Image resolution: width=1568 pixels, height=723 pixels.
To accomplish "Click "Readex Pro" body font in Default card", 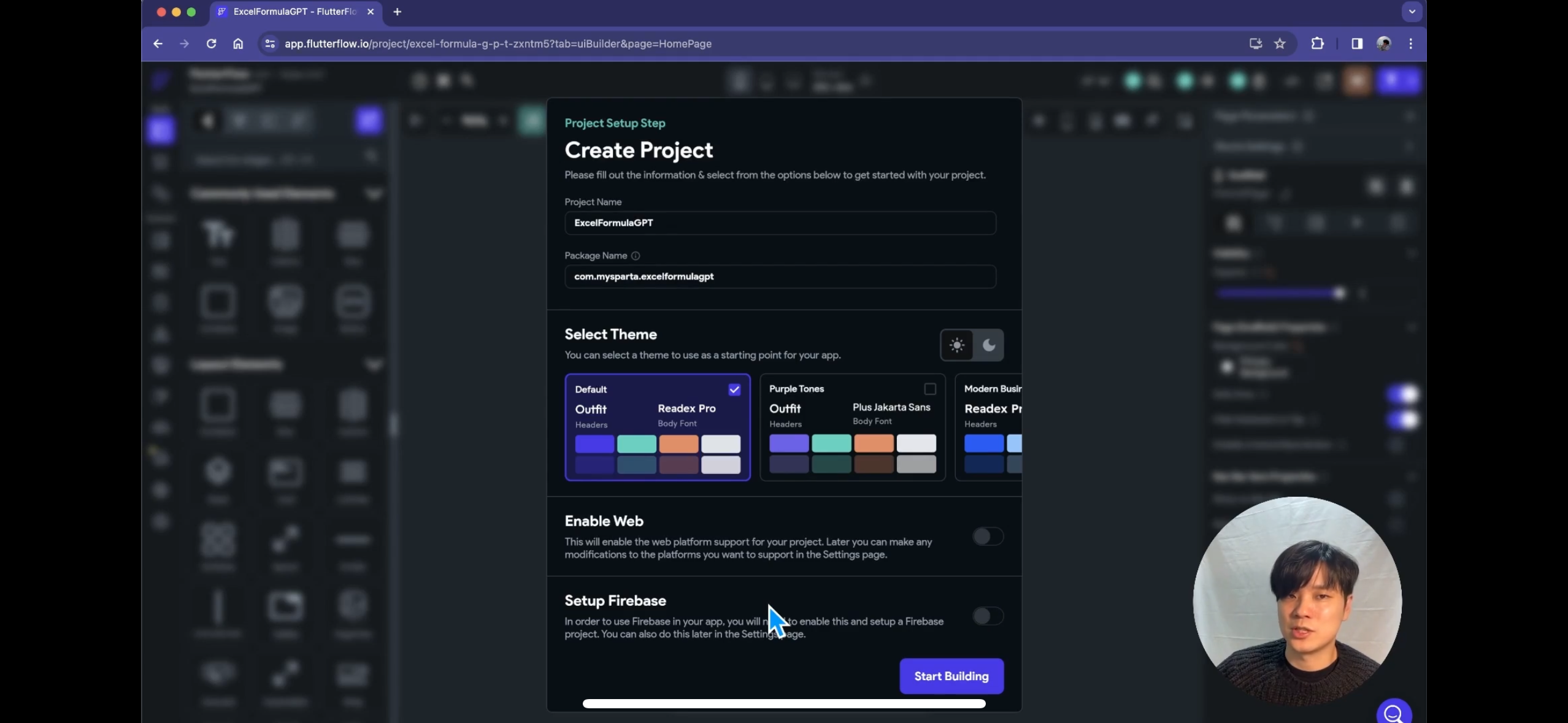I will coord(686,408).
